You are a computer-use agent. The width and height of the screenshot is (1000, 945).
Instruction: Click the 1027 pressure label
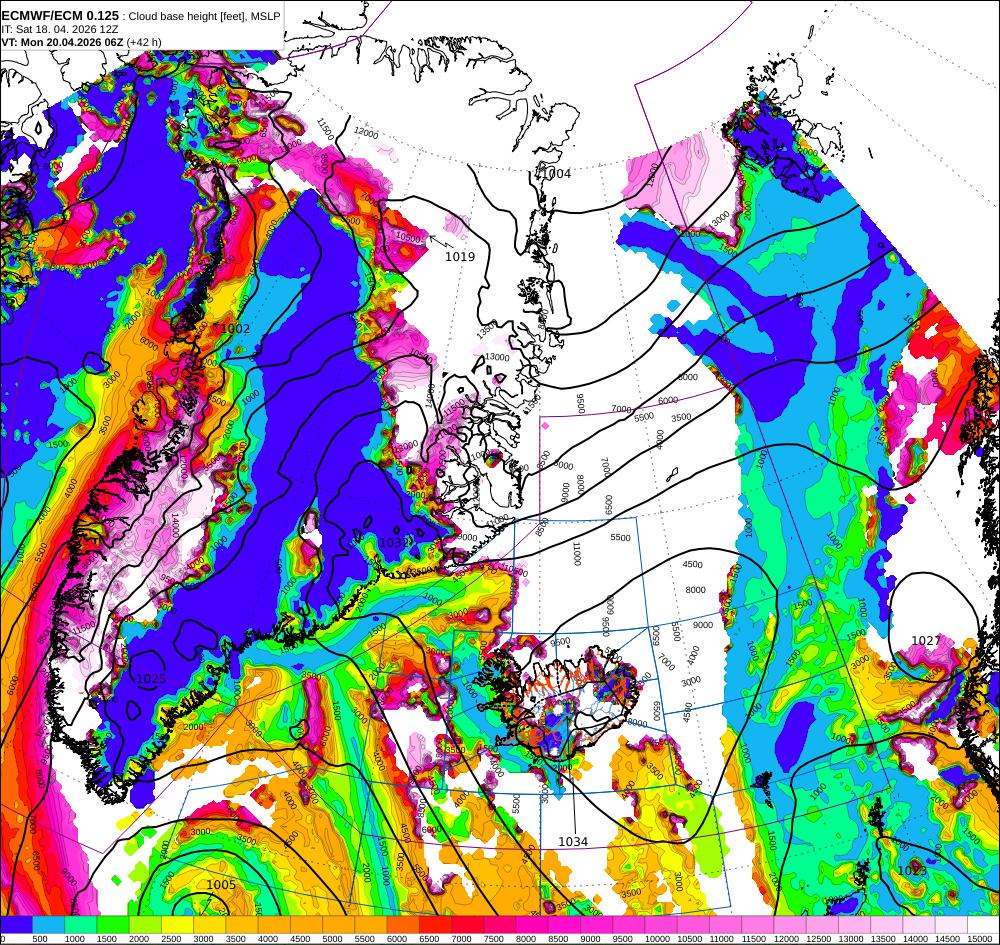tap(926, 640)
